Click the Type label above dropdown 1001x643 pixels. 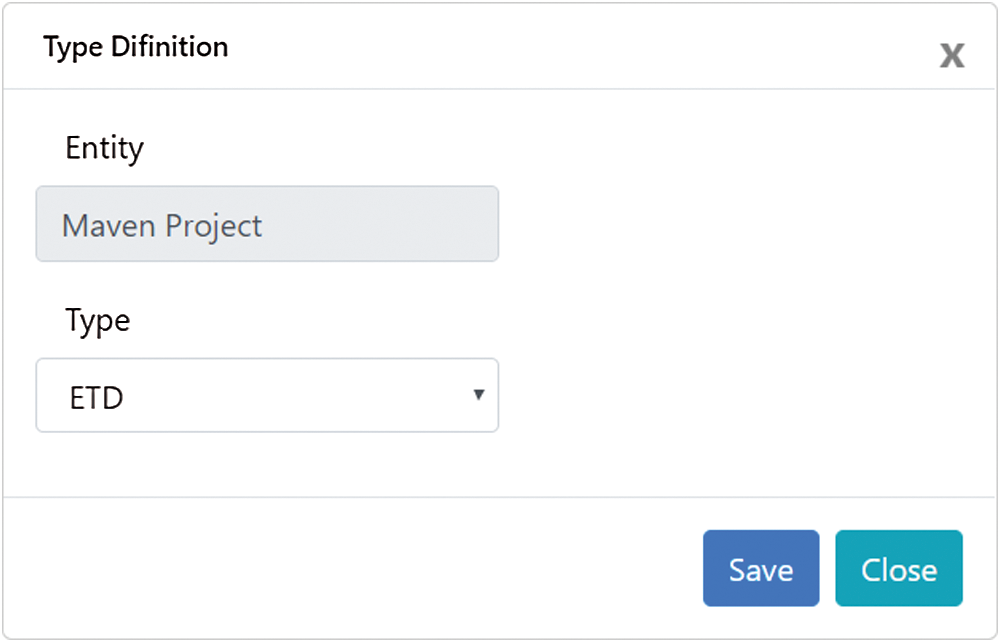click(x=97, y=321)
